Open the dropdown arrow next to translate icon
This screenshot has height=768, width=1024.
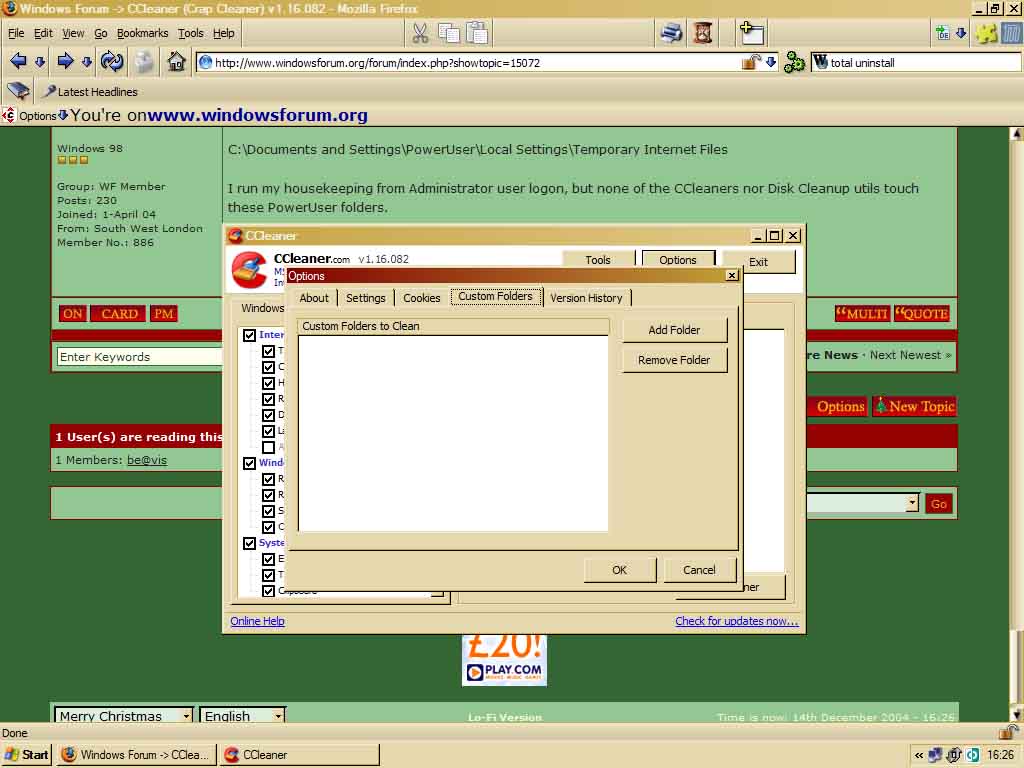point(961,33)
